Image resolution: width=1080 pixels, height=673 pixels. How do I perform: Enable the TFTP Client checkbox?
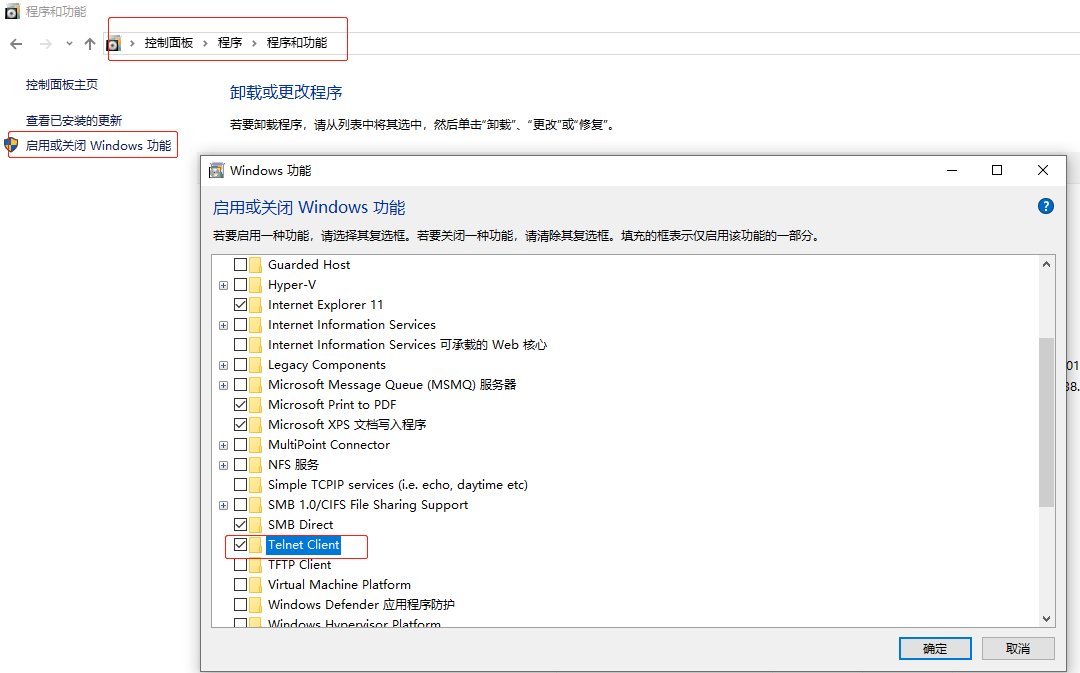(x=240, y=564)
